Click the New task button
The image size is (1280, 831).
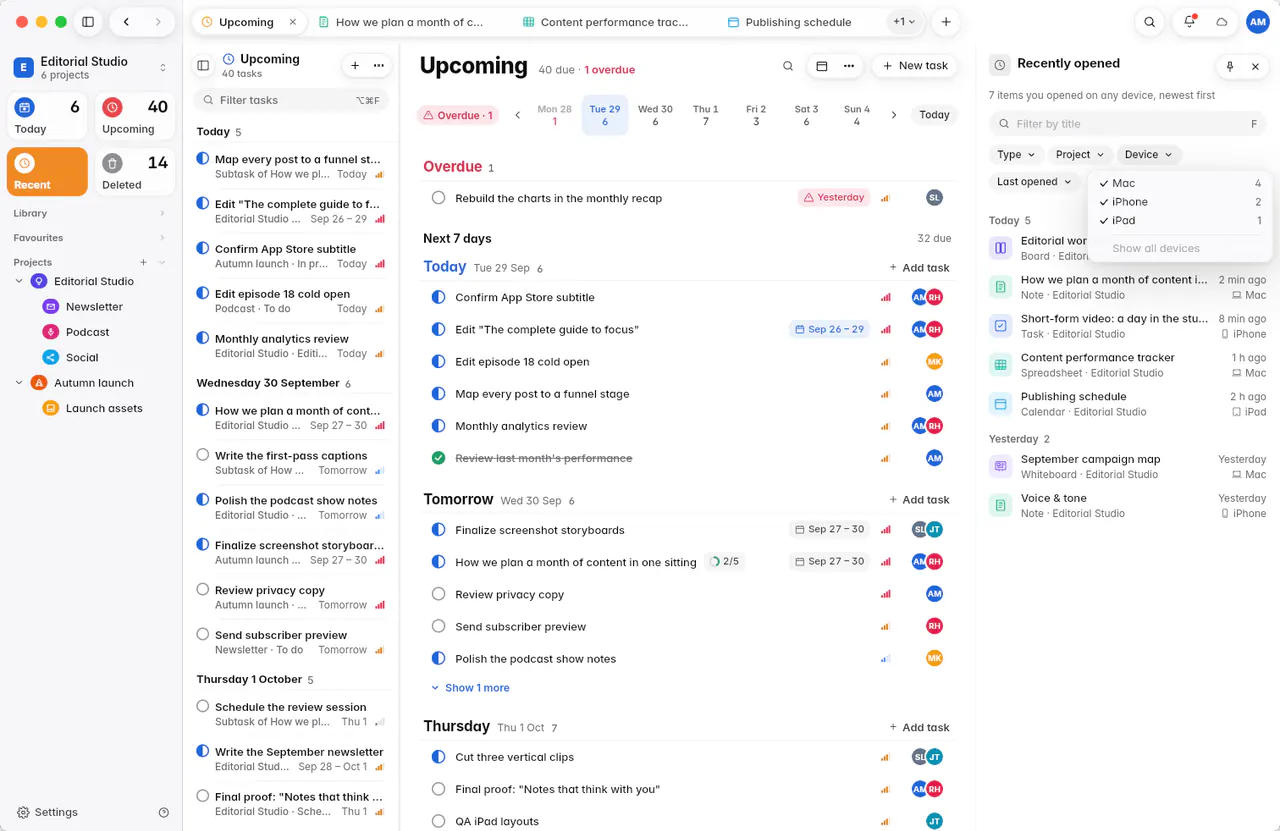click(x=914, y=66)
